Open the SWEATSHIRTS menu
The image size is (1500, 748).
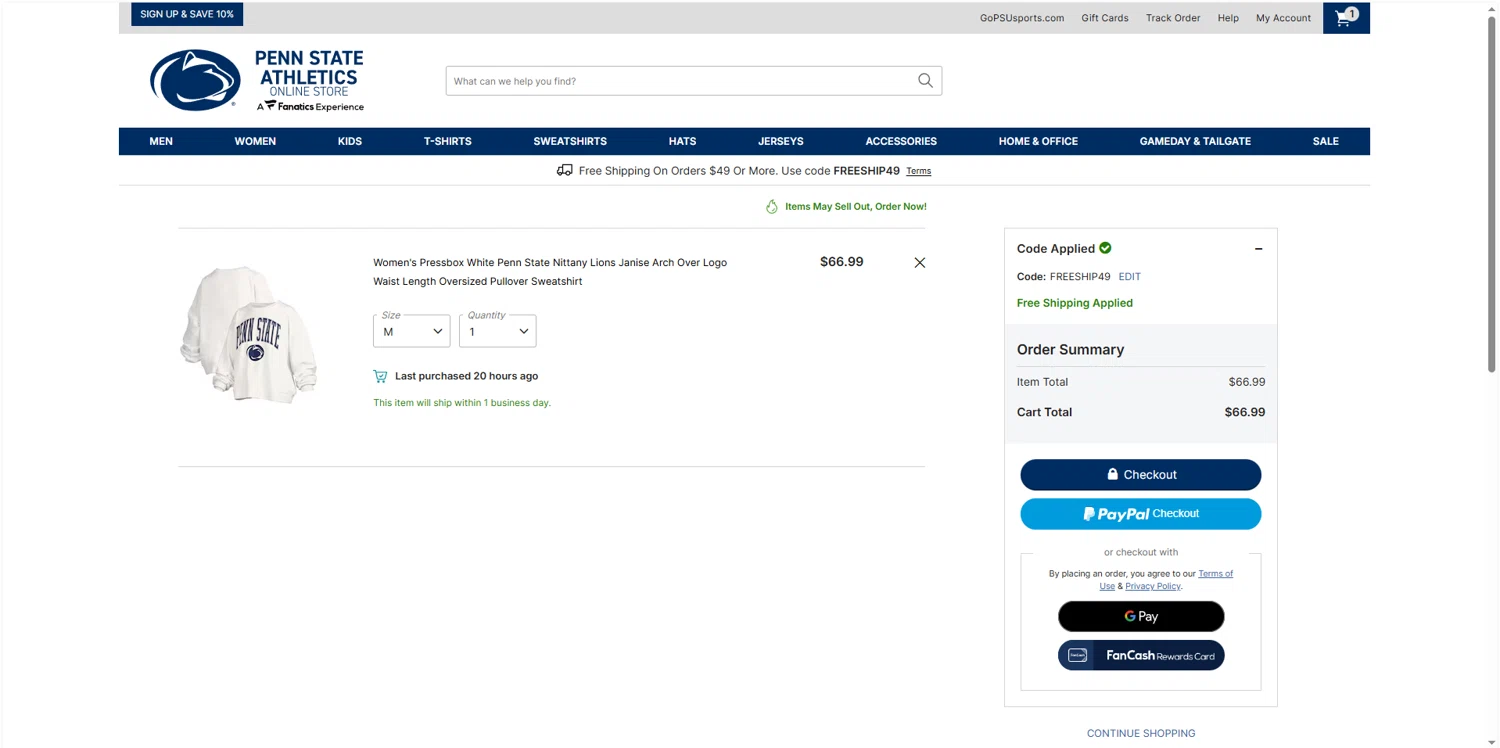click(x=570, y=141)
